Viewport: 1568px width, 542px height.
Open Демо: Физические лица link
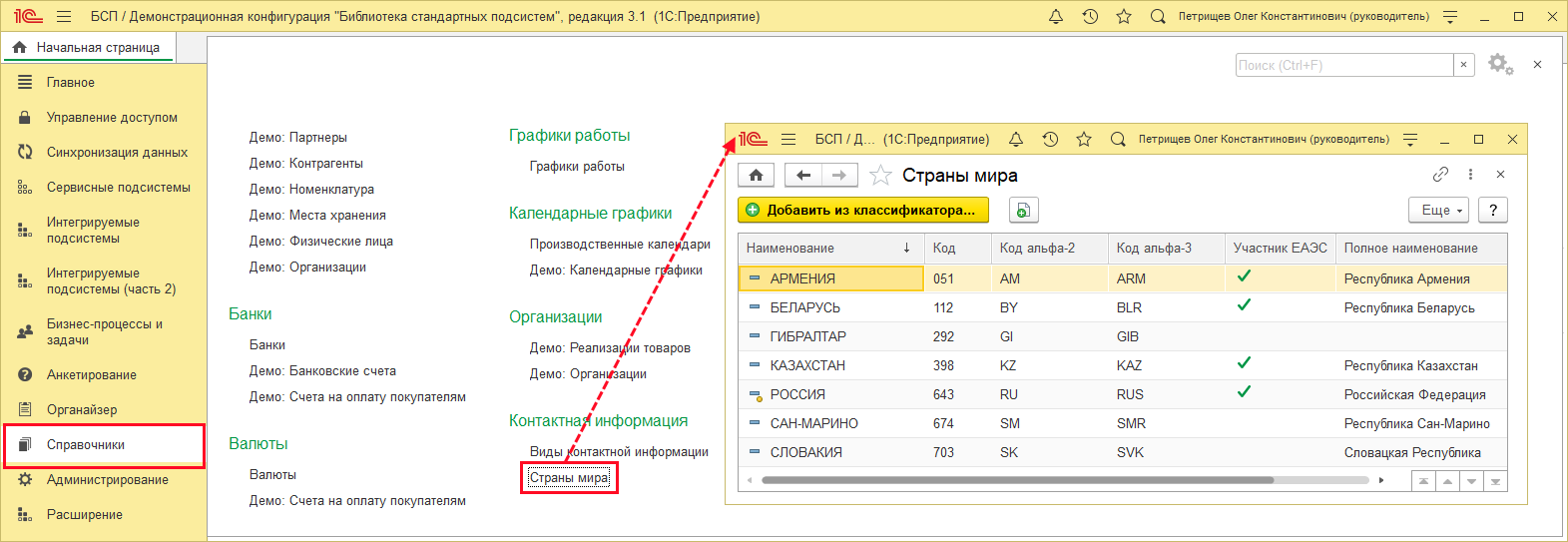[x=321, y=242]
